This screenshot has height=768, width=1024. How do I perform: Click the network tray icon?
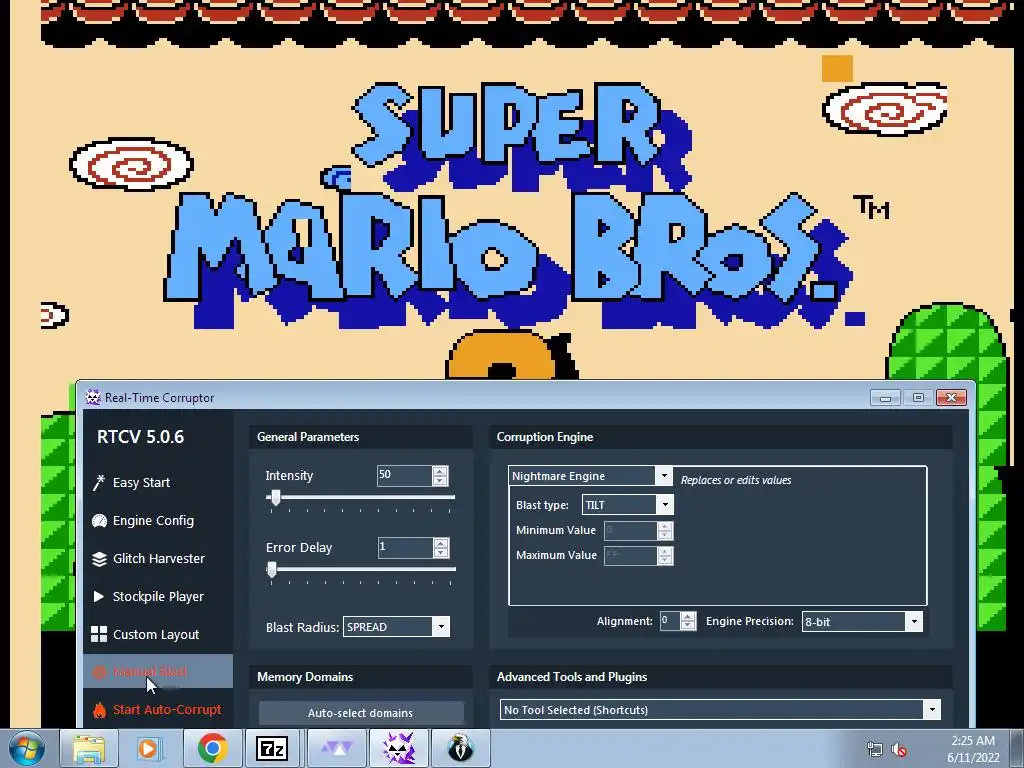[874, 749]
